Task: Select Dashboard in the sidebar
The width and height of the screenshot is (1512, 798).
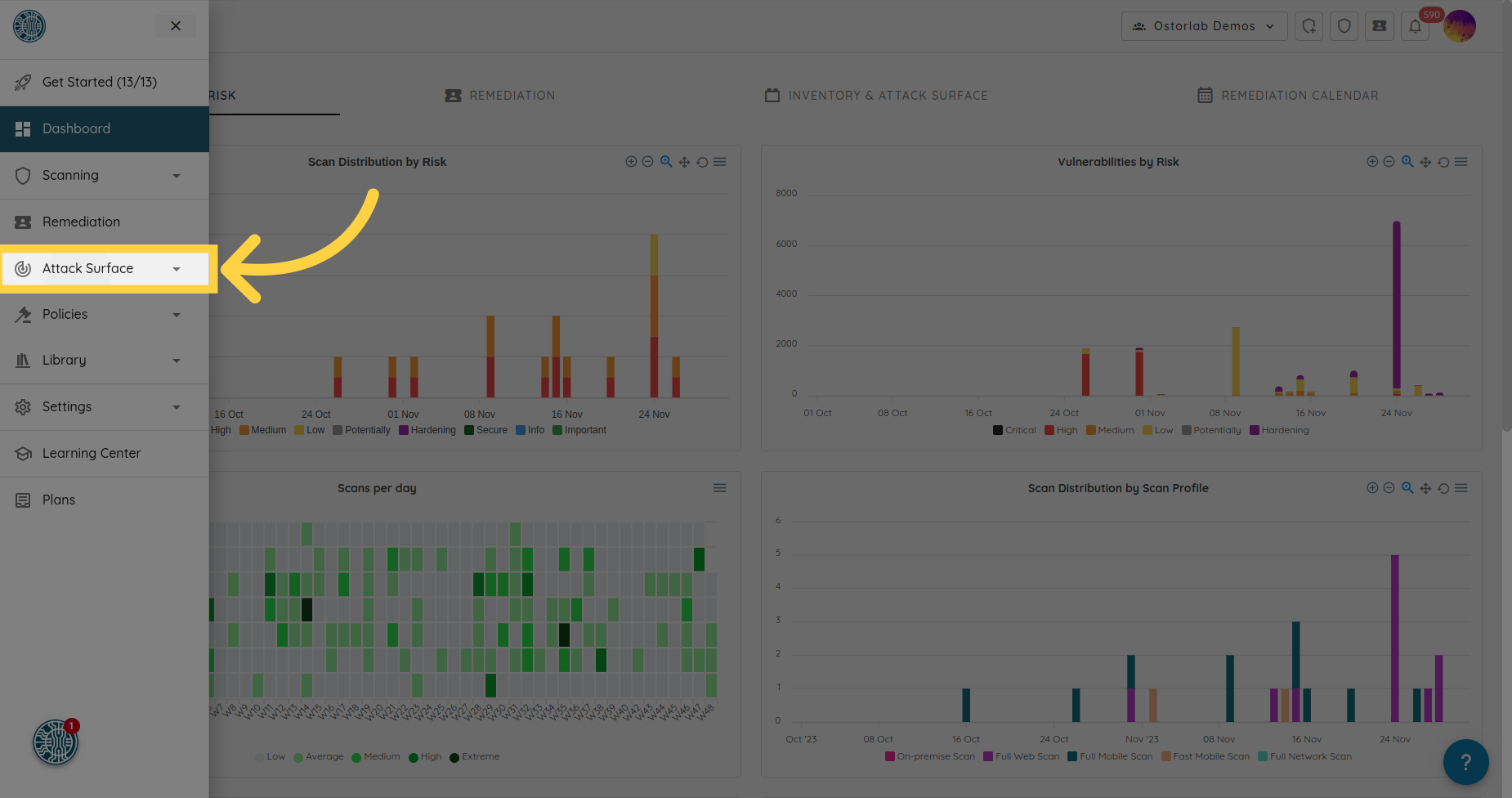Action: point(105,129)
